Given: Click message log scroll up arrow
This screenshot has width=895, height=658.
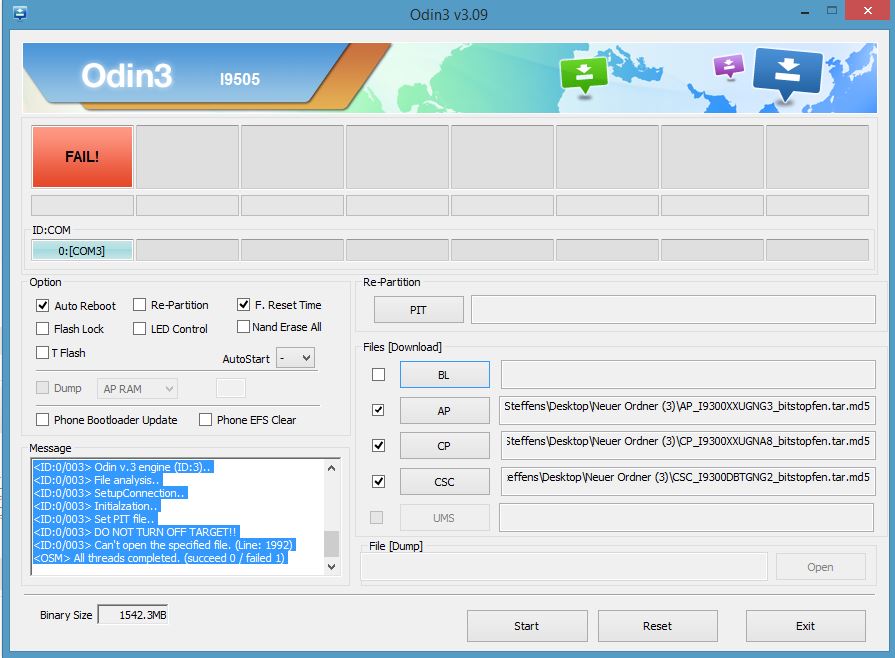Looking at the screenshot, I should (332, 468).
